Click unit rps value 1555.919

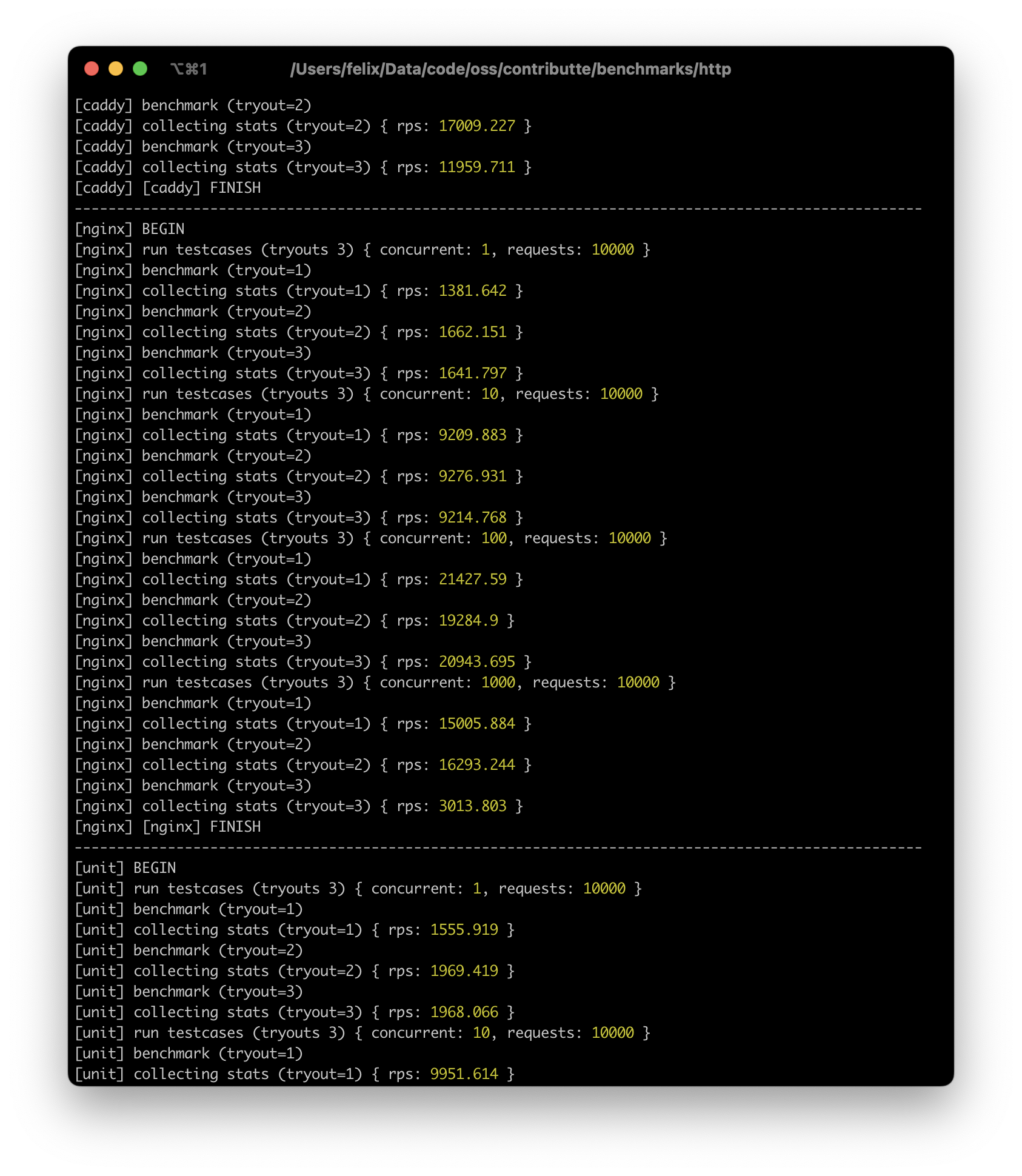tap(464, 930)
